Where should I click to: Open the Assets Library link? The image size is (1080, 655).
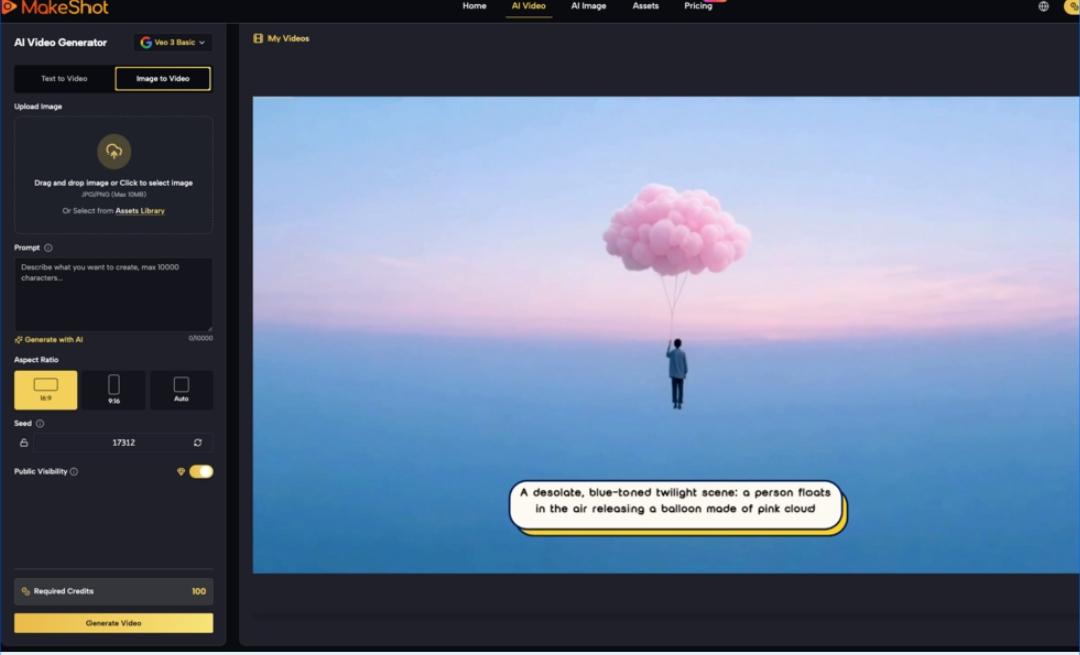pos(140,211)
